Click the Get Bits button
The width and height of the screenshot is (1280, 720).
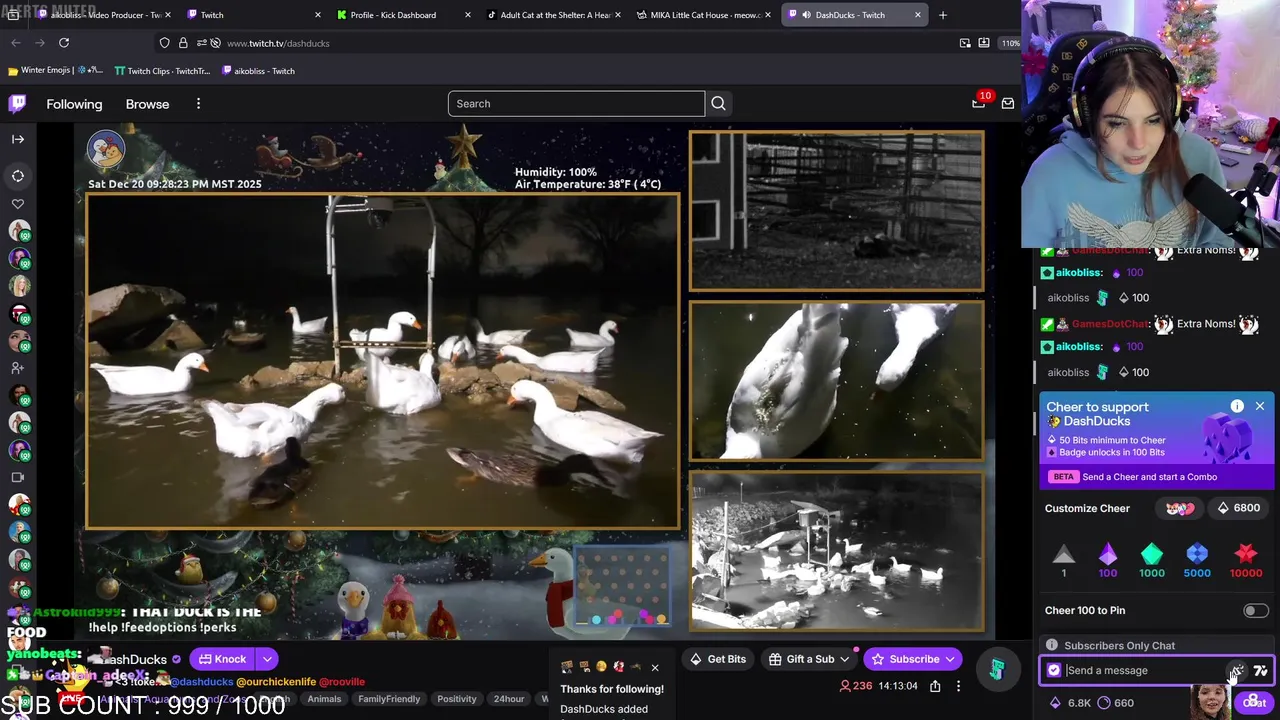point(718,659)
